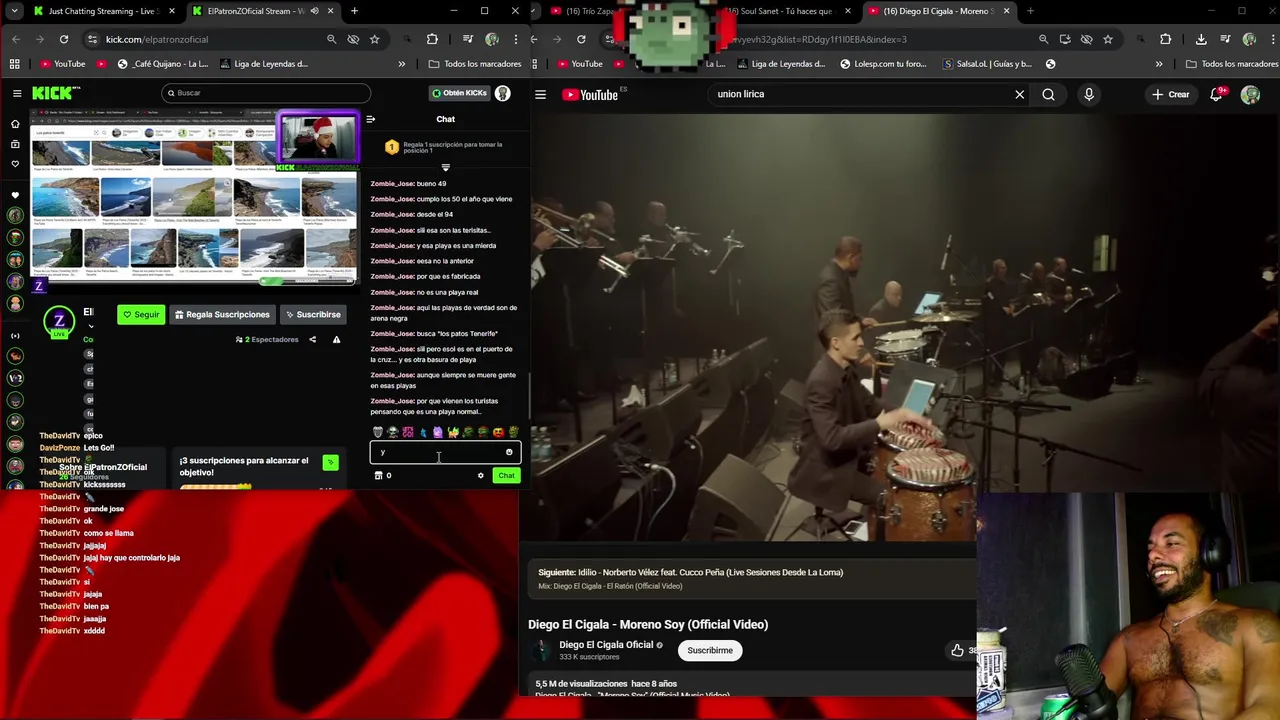Follow channel with Seguir button
This screenshot has height=720, width=1280.
(x=141, y=314)
